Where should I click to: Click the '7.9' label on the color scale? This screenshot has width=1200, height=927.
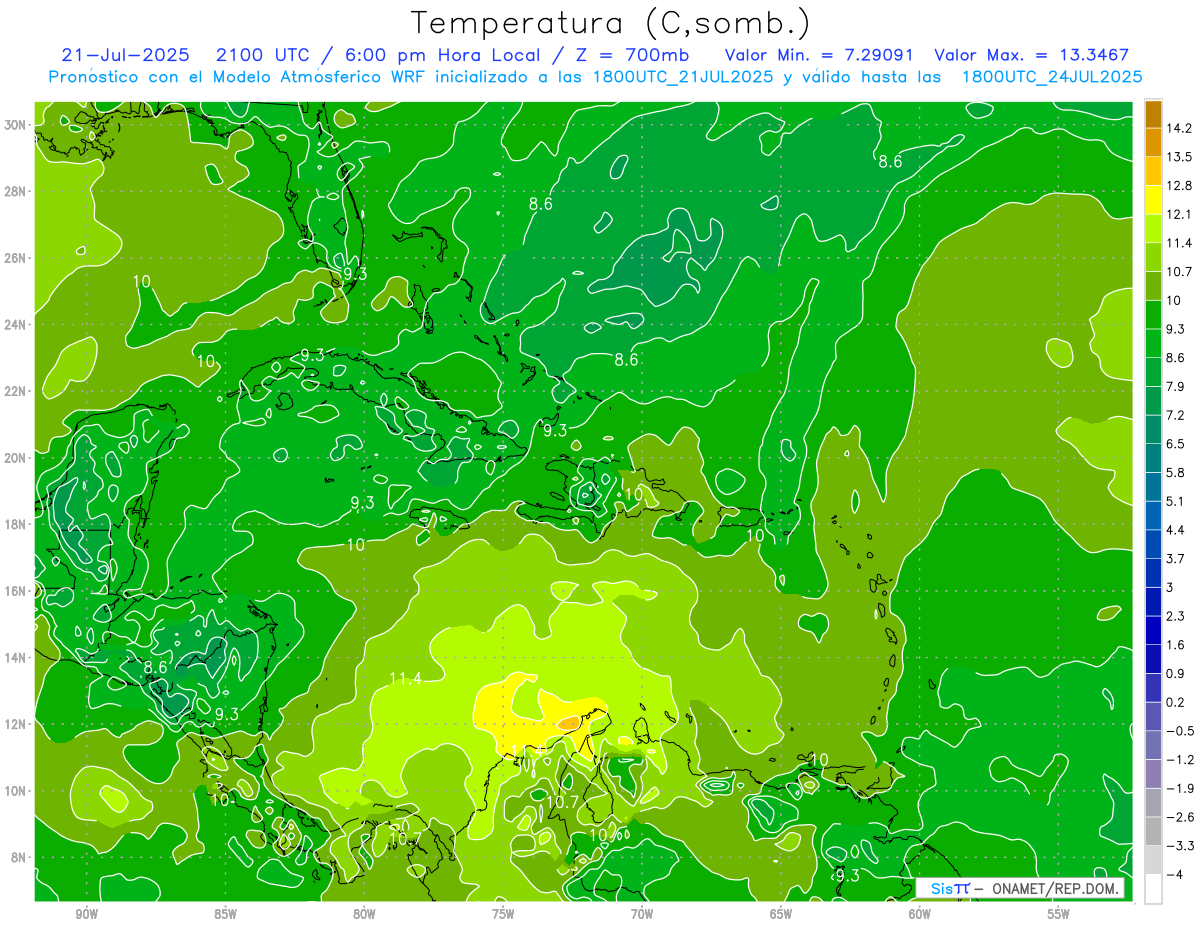1177,386
